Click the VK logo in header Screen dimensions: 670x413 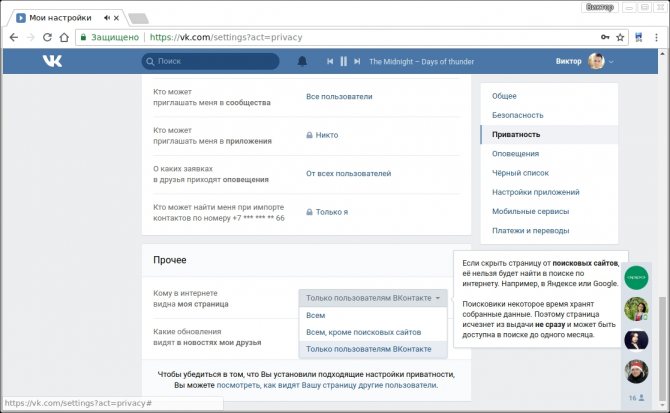[53, 61]
